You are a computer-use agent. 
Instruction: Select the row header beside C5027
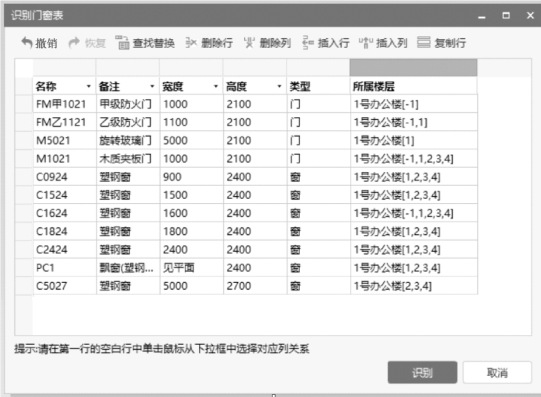24,286
